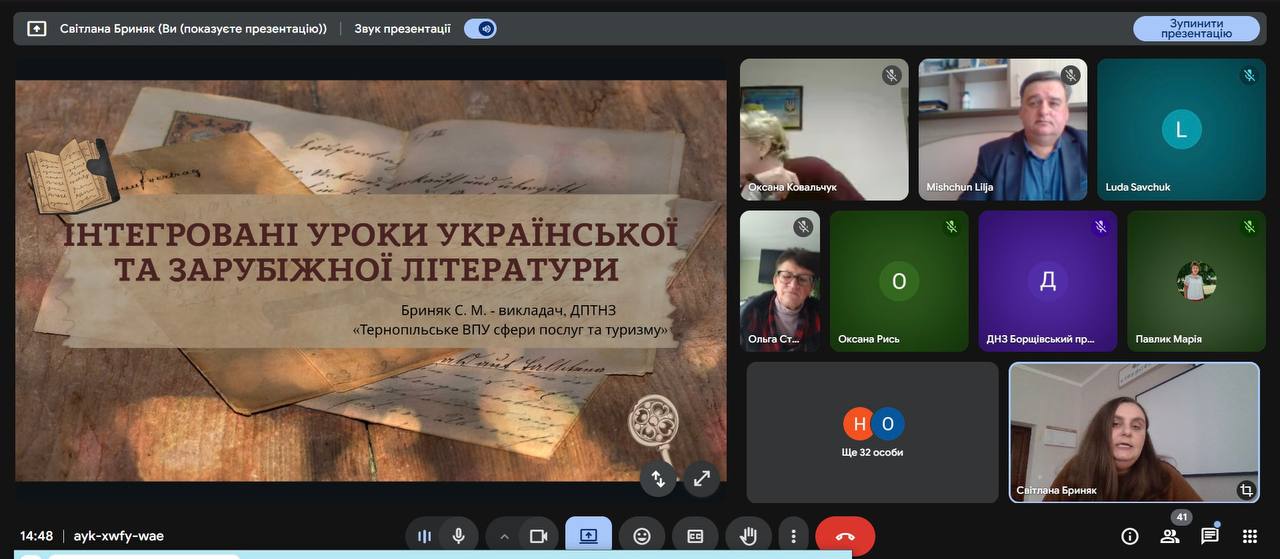The image size is (1280, 559).
Task: Click the Зупинити презентацію button
Action: click(1196, 28)
